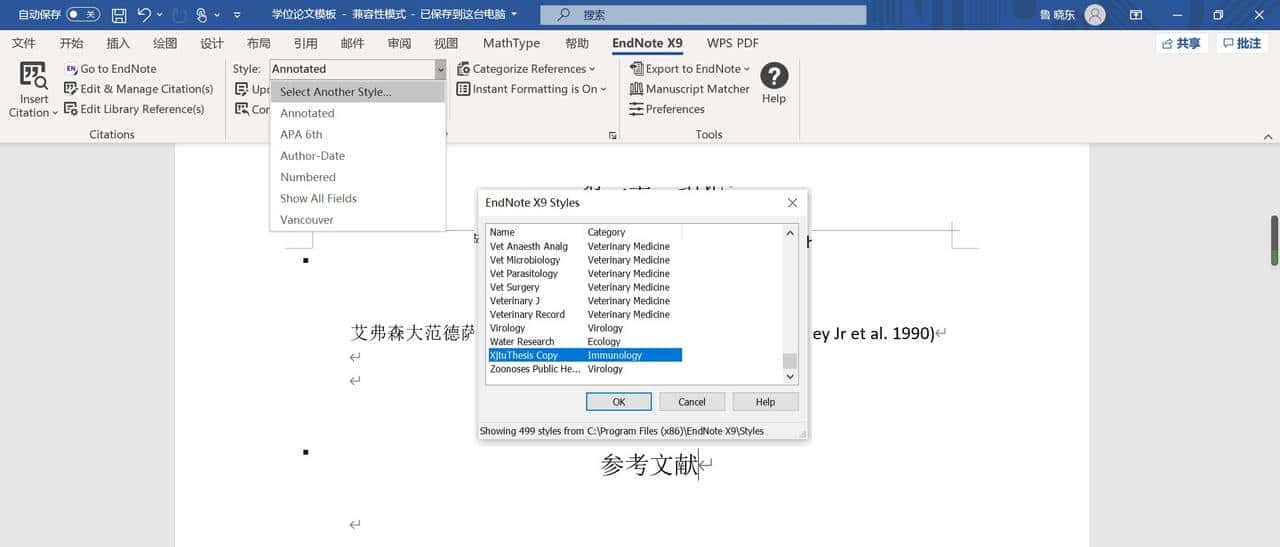This screenshot has width=1280, height=547.
Task: Open the user account avatar
Action: [x=1095, y=15]
